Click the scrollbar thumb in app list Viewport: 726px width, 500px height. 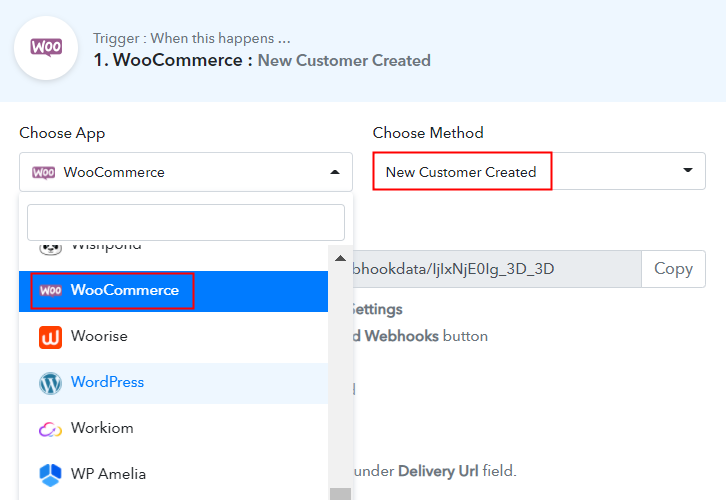(340, 494)
